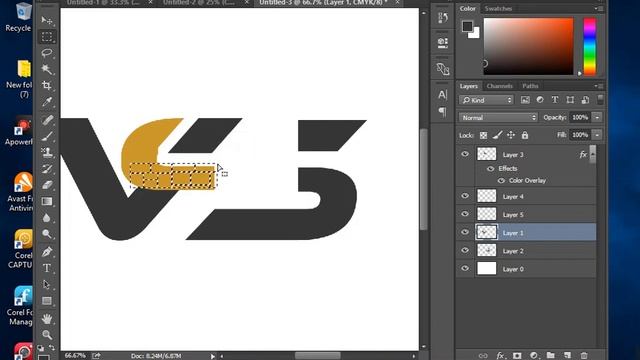640x360 pixels.
Task: Filter layers by type layers
Action: point(555,100)
